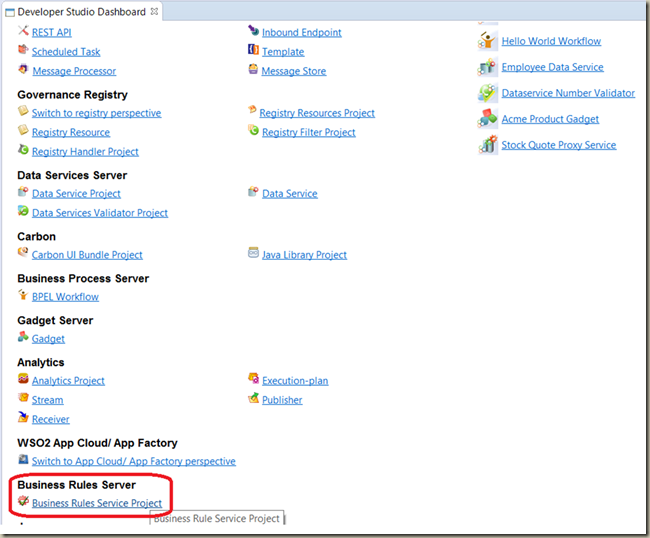
Task: Click the Switch to registry perspective icon
Action: point(23,111)
